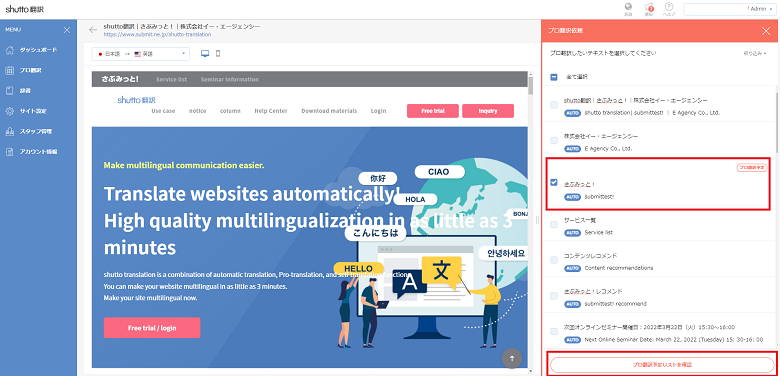The width and height of the screenshot is (780, 376).
Task: Check the サービス一覧 Service list checkbox
Action: pyautogui.click(x=554, y=225)
